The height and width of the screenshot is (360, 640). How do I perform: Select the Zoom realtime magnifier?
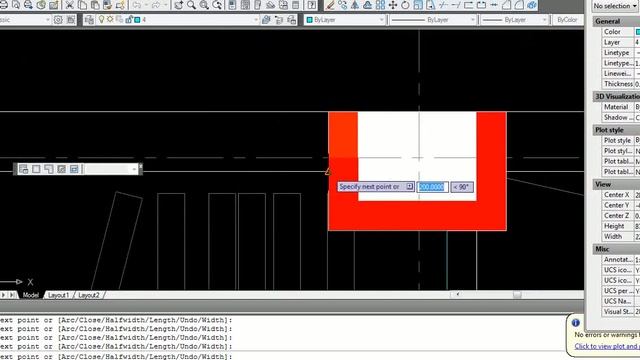(191, 5)
